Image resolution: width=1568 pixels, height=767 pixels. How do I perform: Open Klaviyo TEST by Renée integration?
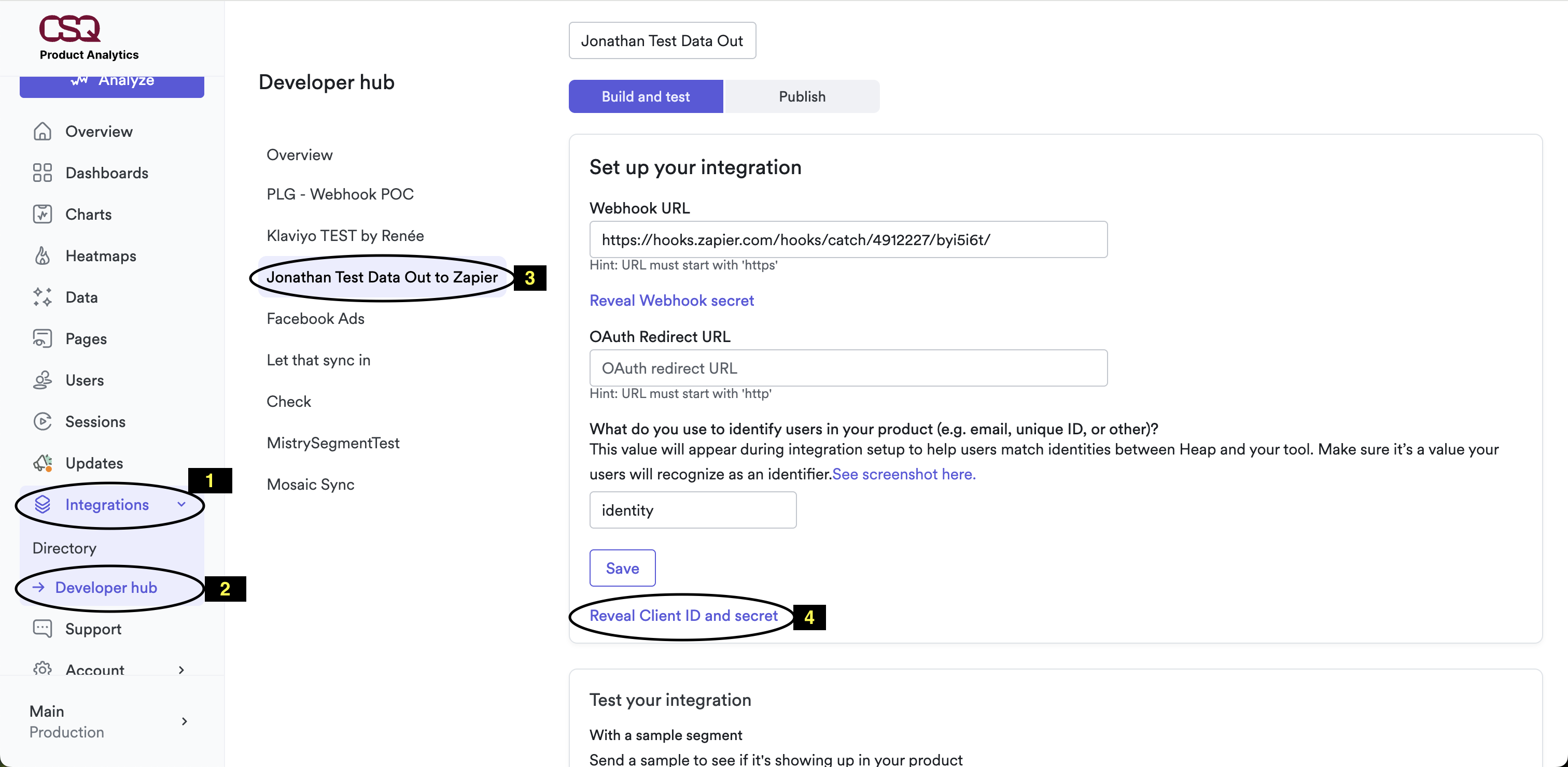point(345,235)
